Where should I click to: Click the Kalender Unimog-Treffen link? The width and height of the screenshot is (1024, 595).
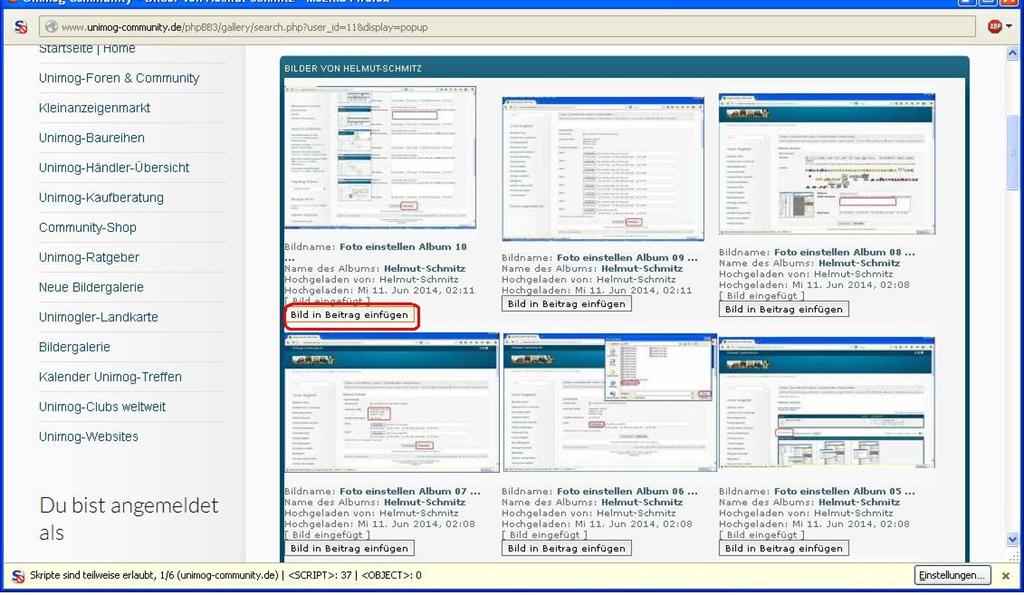(110, 377)
